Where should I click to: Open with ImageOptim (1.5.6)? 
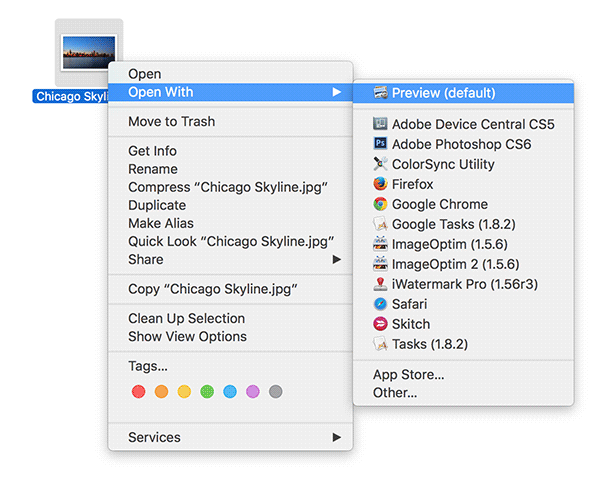(463, 244)
